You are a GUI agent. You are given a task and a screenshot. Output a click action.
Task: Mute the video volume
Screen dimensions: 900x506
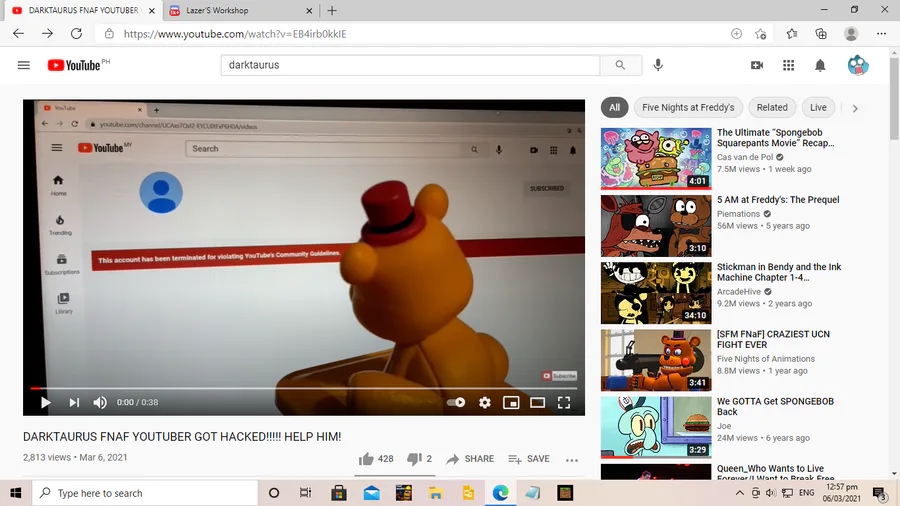[100, 403]
